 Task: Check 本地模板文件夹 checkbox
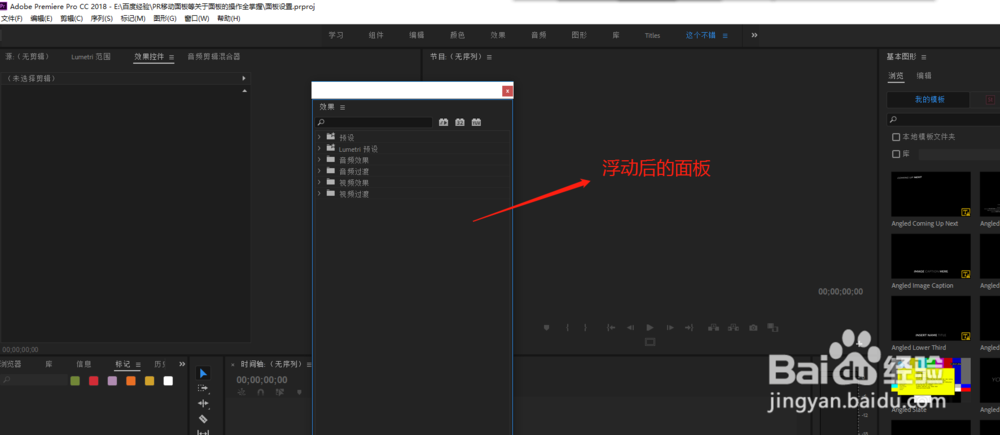(896, 137)
